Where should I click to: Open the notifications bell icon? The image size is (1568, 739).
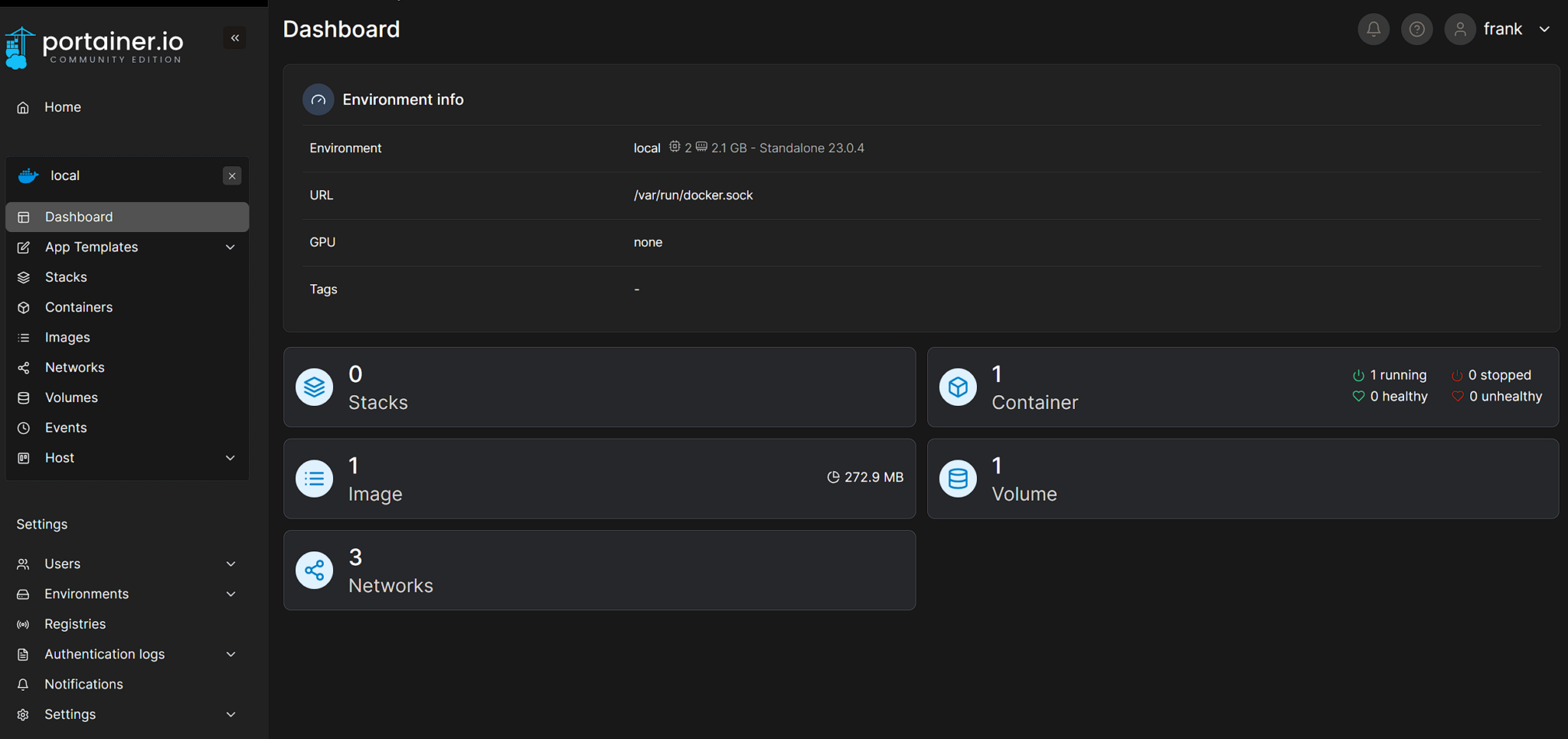tap(1373, 28)
